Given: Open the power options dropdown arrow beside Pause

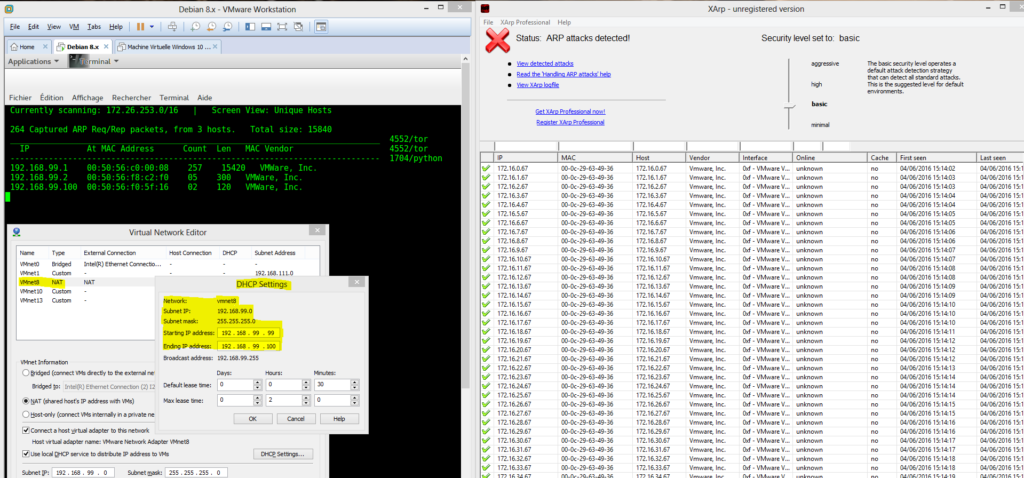Looking at the screenshot, I should click(152, 27).
